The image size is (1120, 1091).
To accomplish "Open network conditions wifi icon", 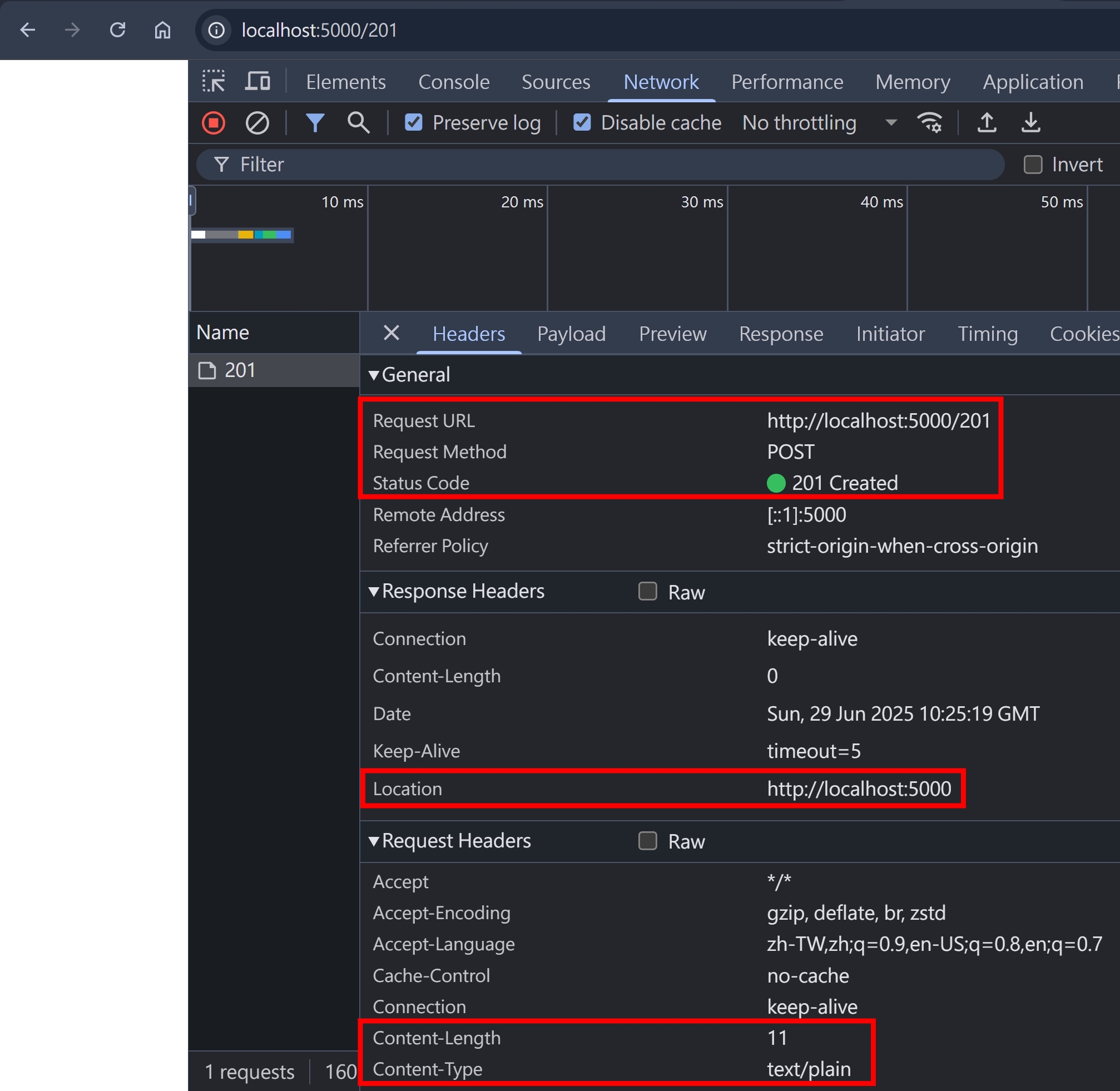I will pyautogui.click(x=929, y=123).
